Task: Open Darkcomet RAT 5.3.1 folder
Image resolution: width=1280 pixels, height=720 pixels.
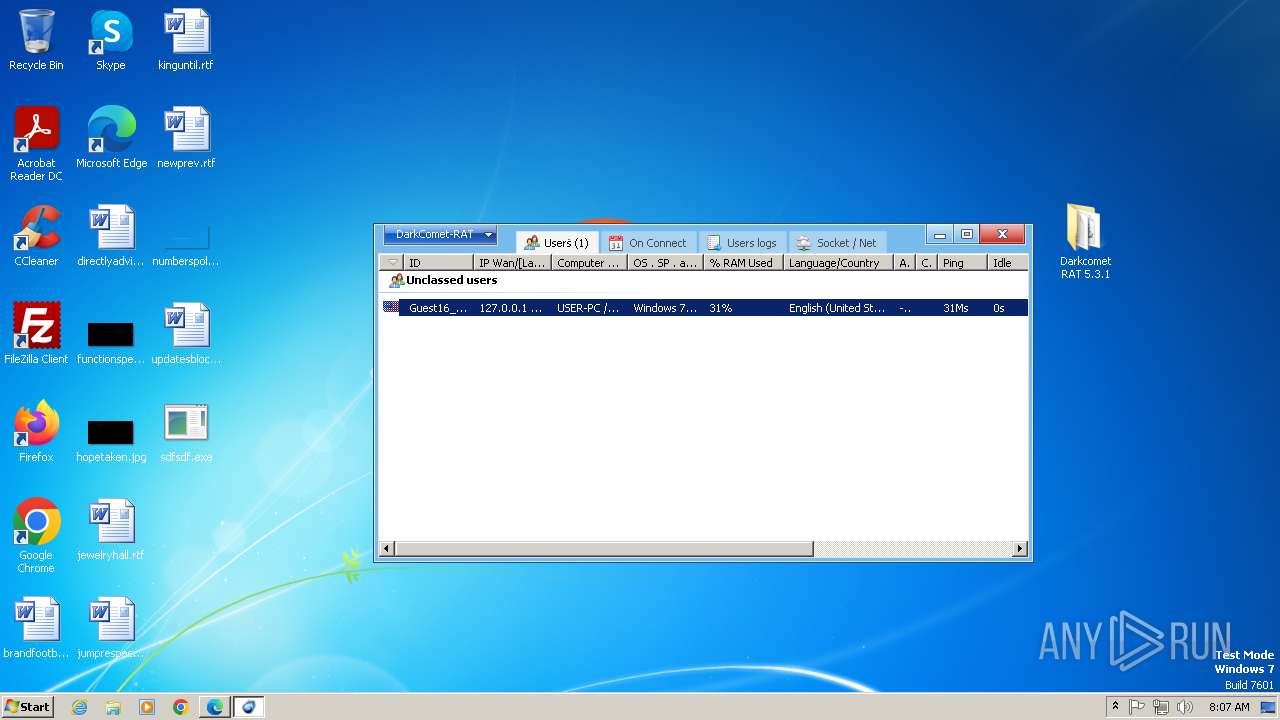Action: [1085, 241]
